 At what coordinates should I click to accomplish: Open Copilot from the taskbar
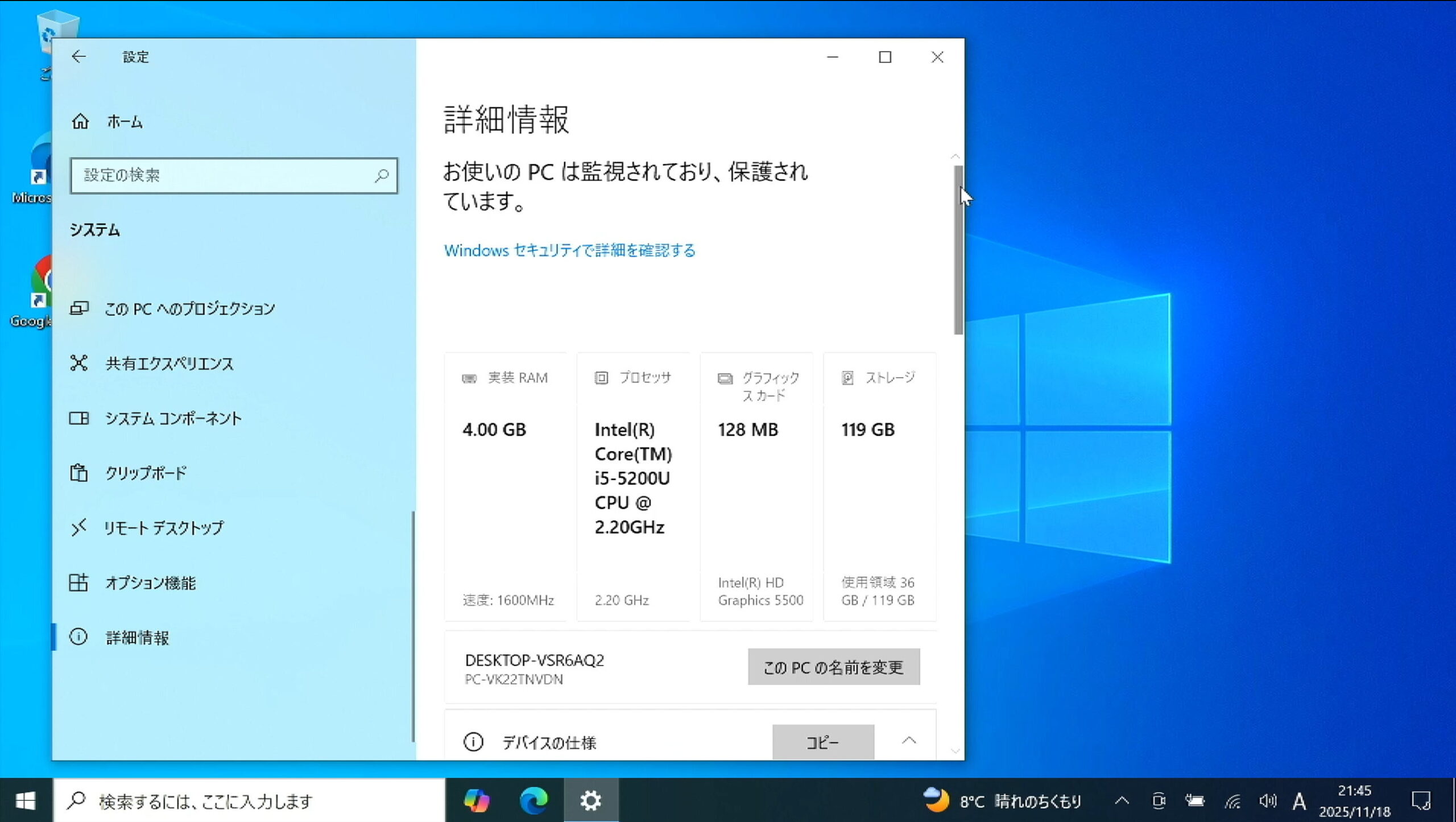point(477,800)
